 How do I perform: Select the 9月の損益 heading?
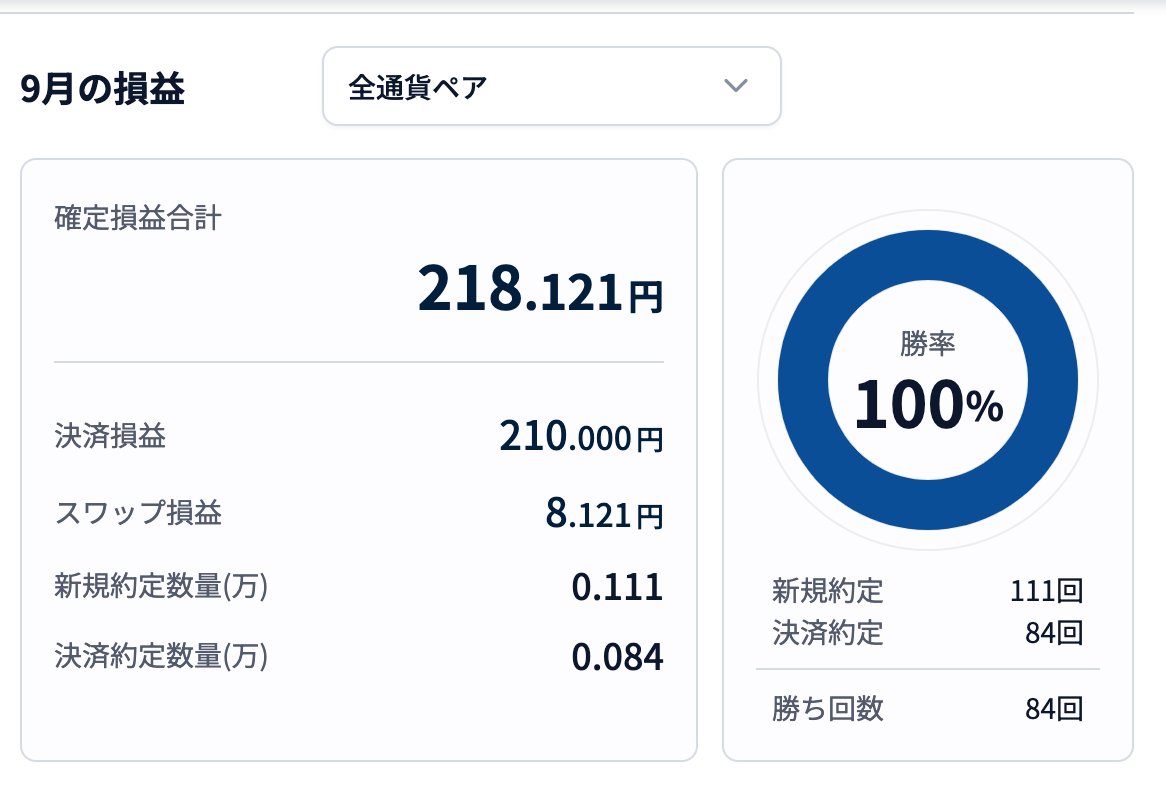pyautogui.click(x=103, y=89)
